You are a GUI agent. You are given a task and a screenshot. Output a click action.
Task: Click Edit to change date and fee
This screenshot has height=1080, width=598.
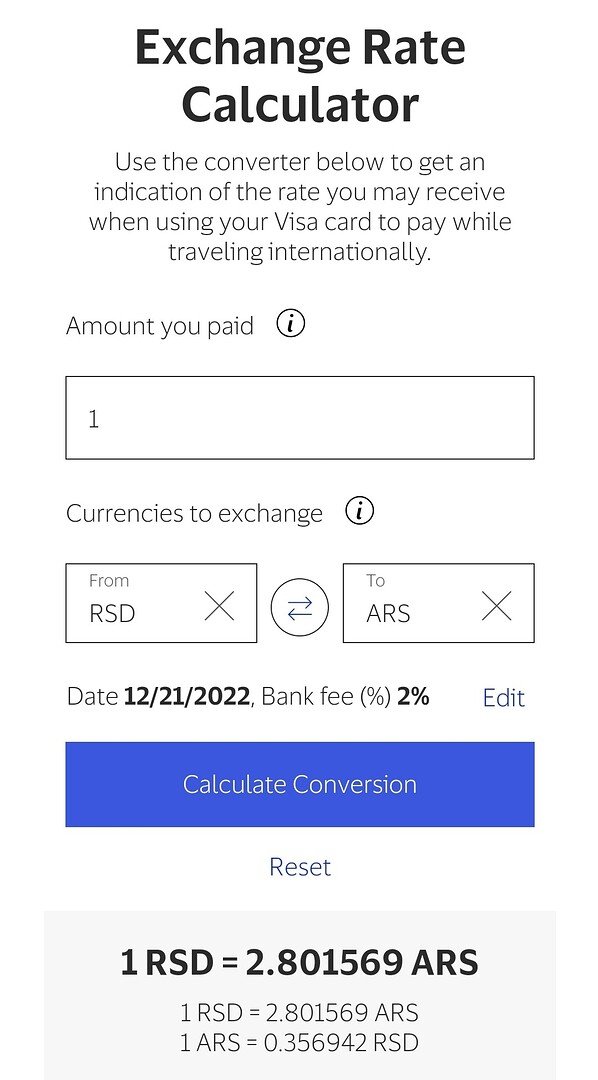pyautogui.click(x=504, y=698)
